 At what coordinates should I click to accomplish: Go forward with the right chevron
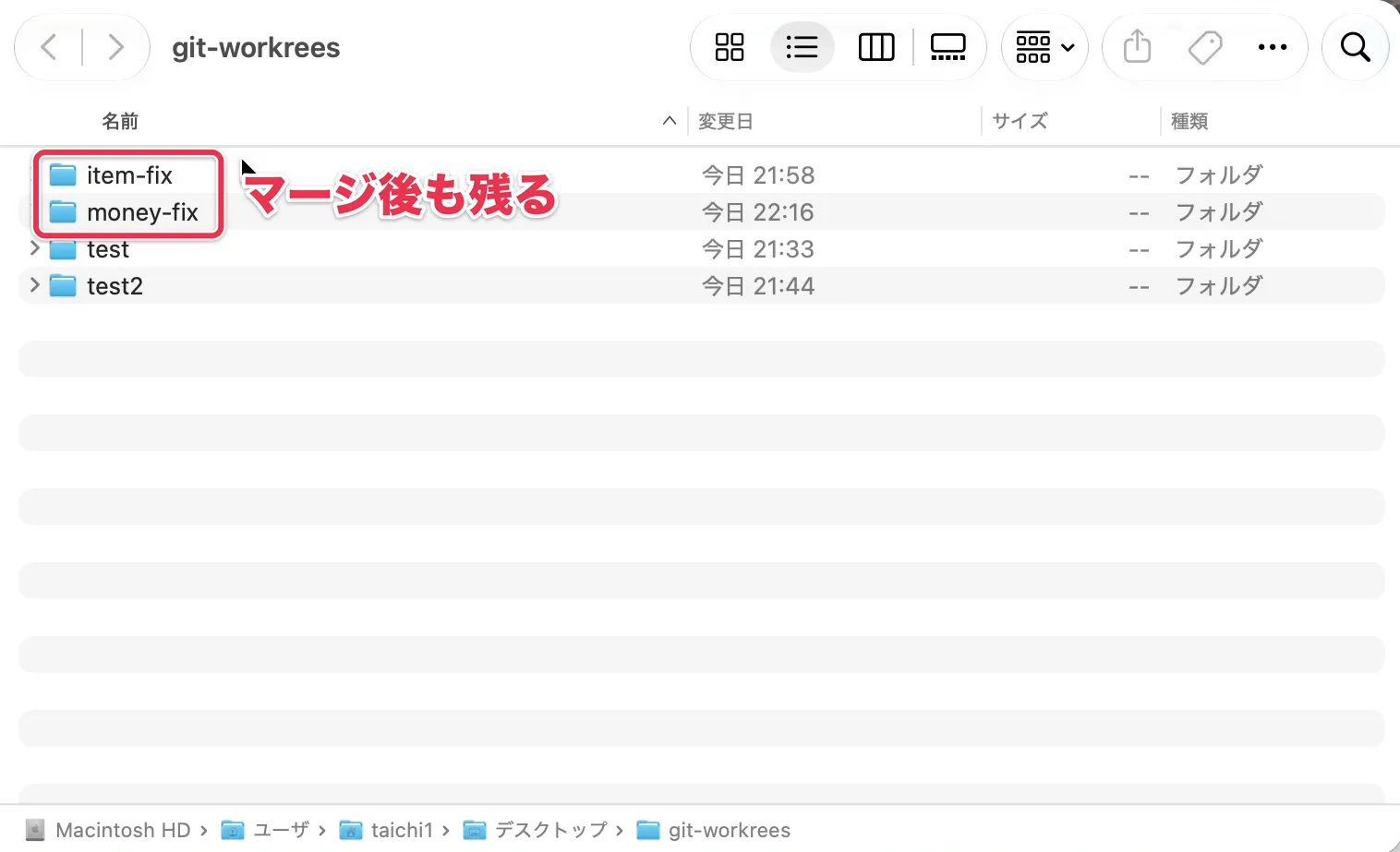115,47
